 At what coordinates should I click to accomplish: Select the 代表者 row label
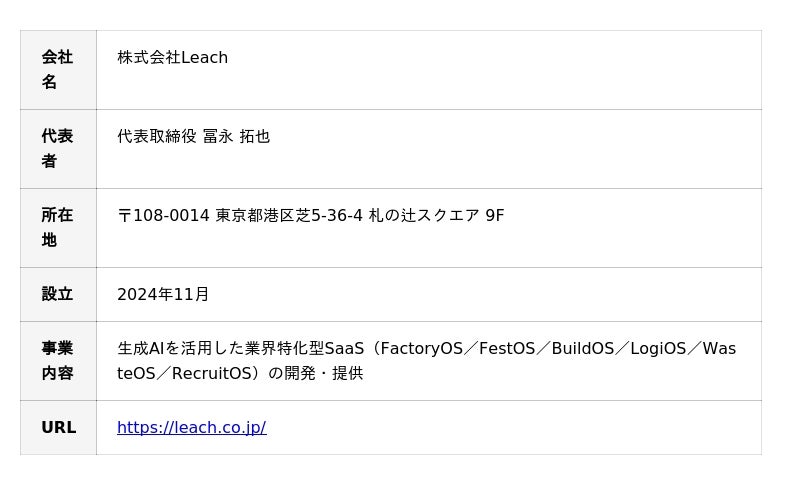point(58,149)
